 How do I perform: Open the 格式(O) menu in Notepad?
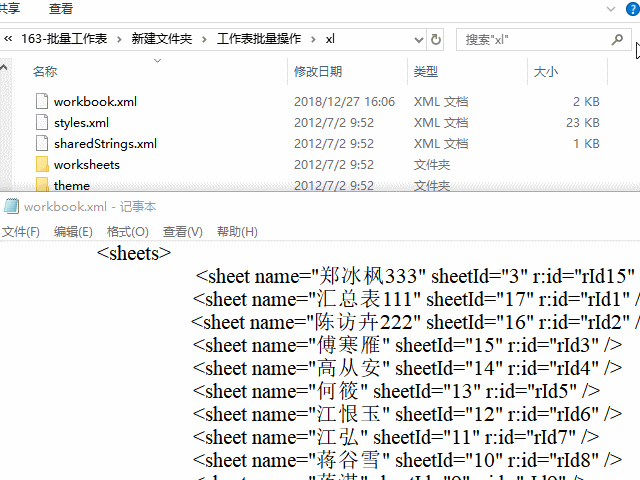pyautogui.click(x=127, y=232)
